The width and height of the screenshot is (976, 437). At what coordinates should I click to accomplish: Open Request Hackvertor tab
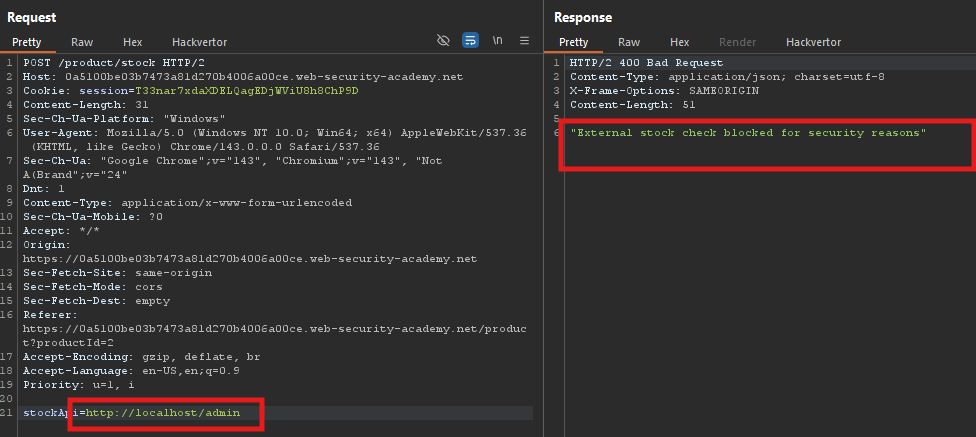[199, 42]
